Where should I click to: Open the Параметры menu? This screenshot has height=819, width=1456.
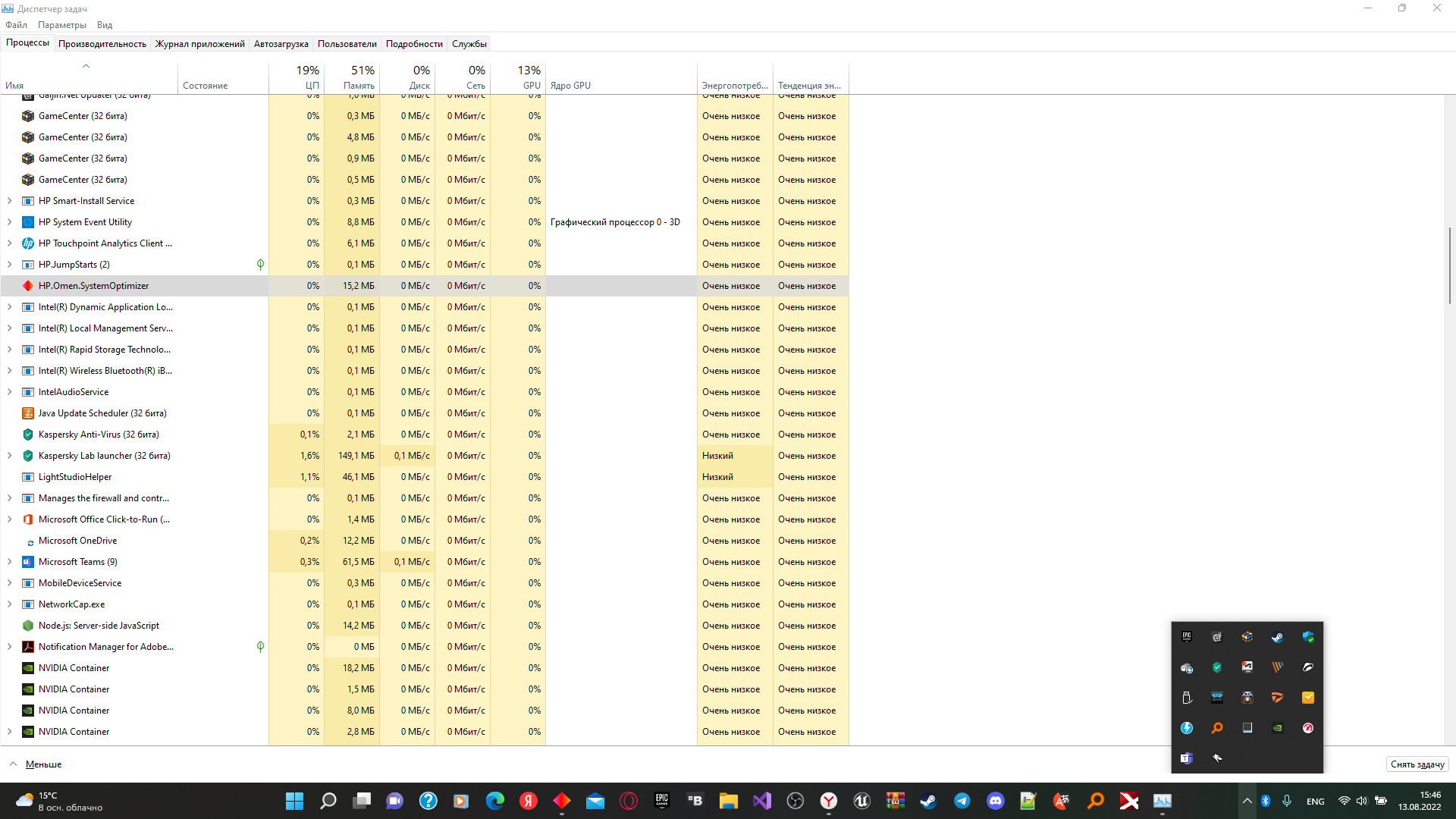[62, 25]
